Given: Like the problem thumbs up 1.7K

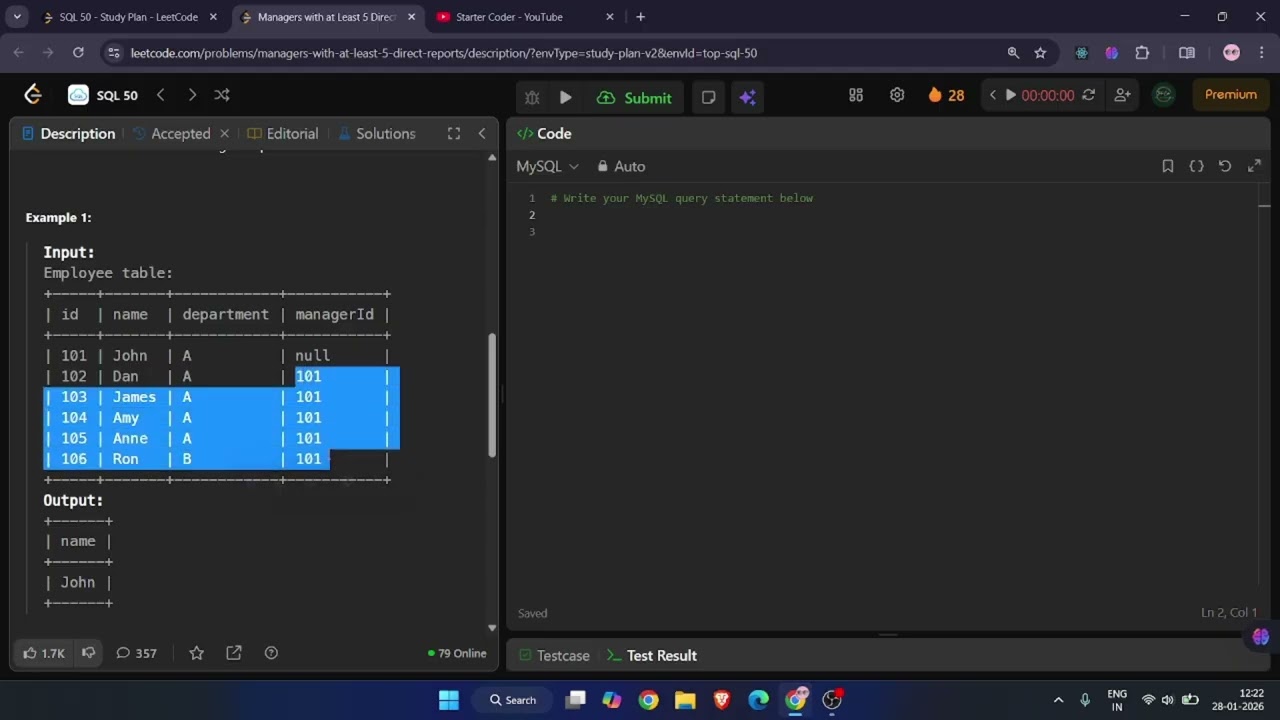Looking at the screenshot, I should coord(44,653).
